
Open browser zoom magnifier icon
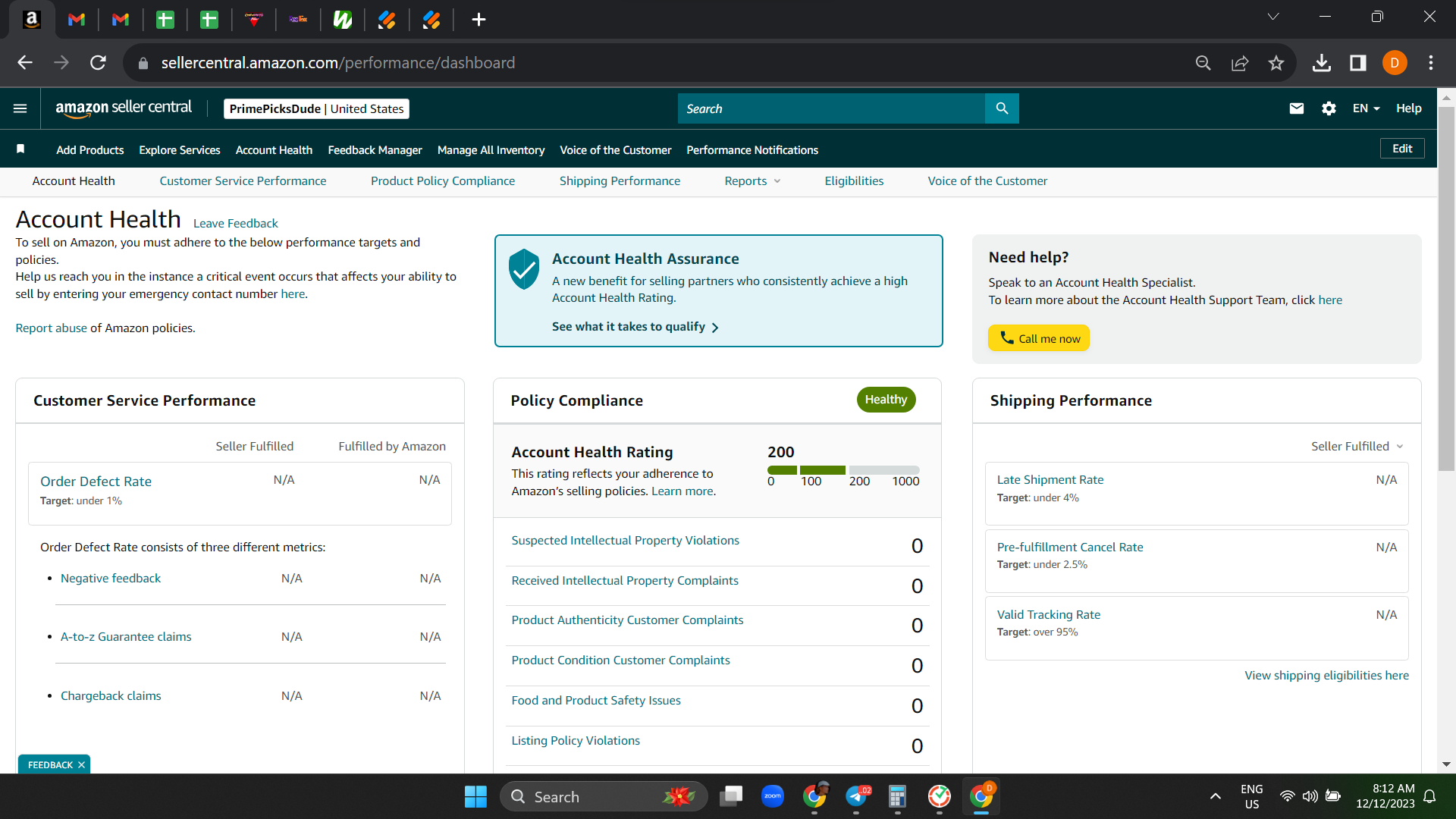tap(1203, 63)
